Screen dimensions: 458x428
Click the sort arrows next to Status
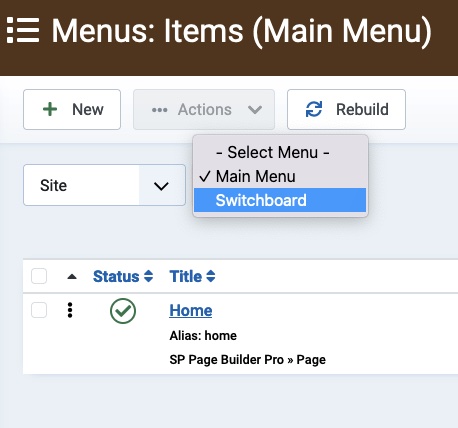(x=149, y=276)
